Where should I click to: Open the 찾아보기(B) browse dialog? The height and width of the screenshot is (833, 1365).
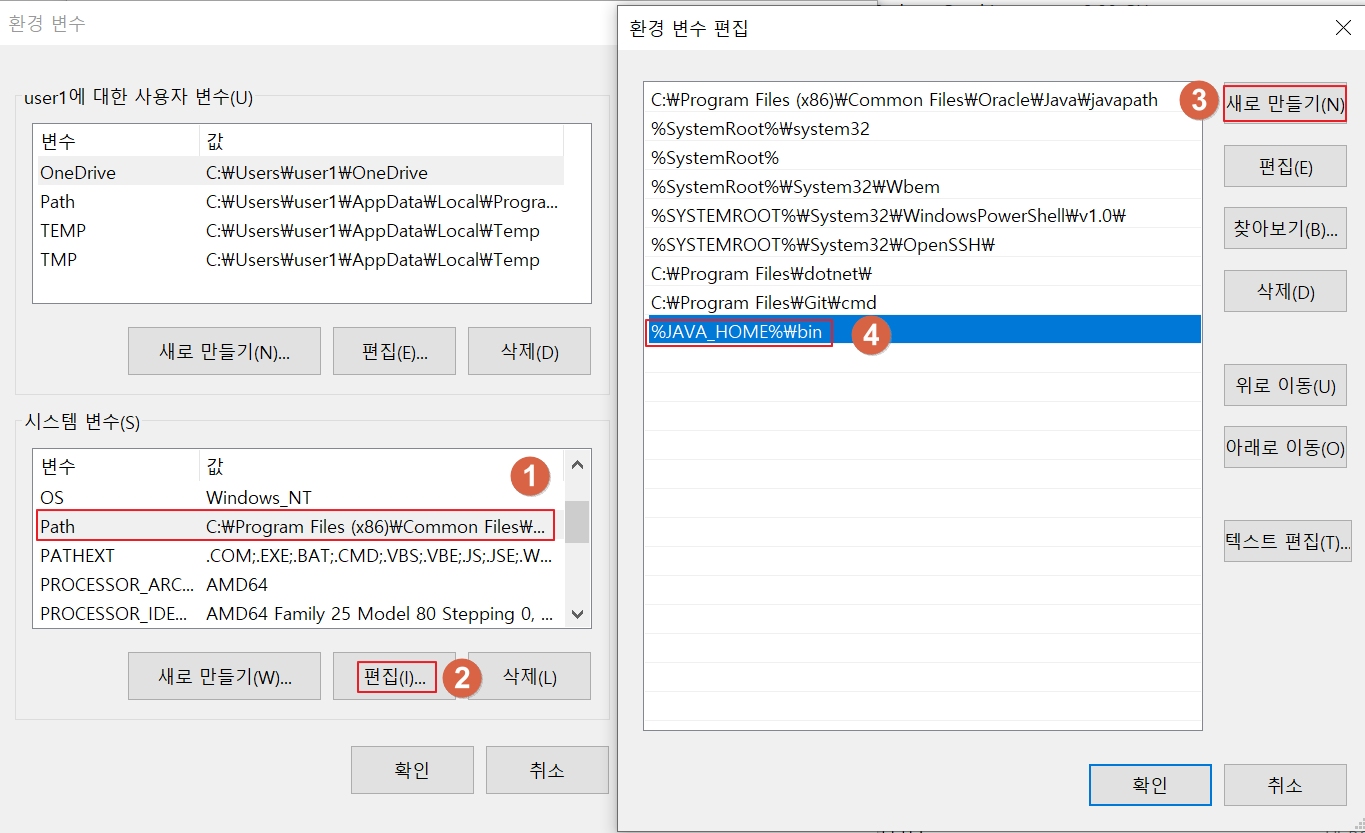1284,228
